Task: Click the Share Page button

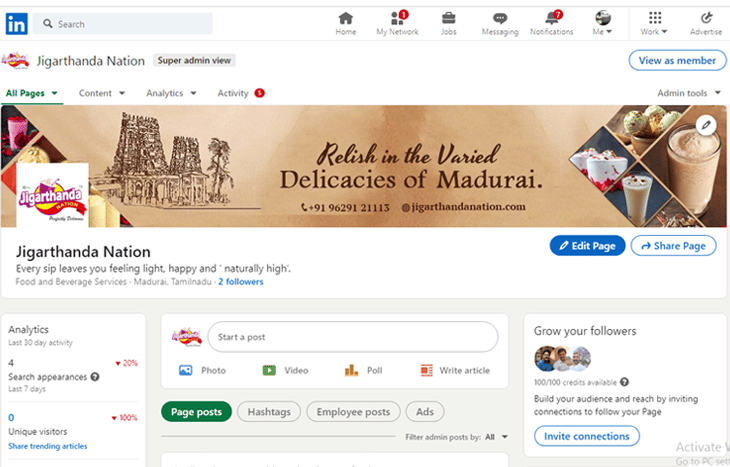Action: (673, 246)
